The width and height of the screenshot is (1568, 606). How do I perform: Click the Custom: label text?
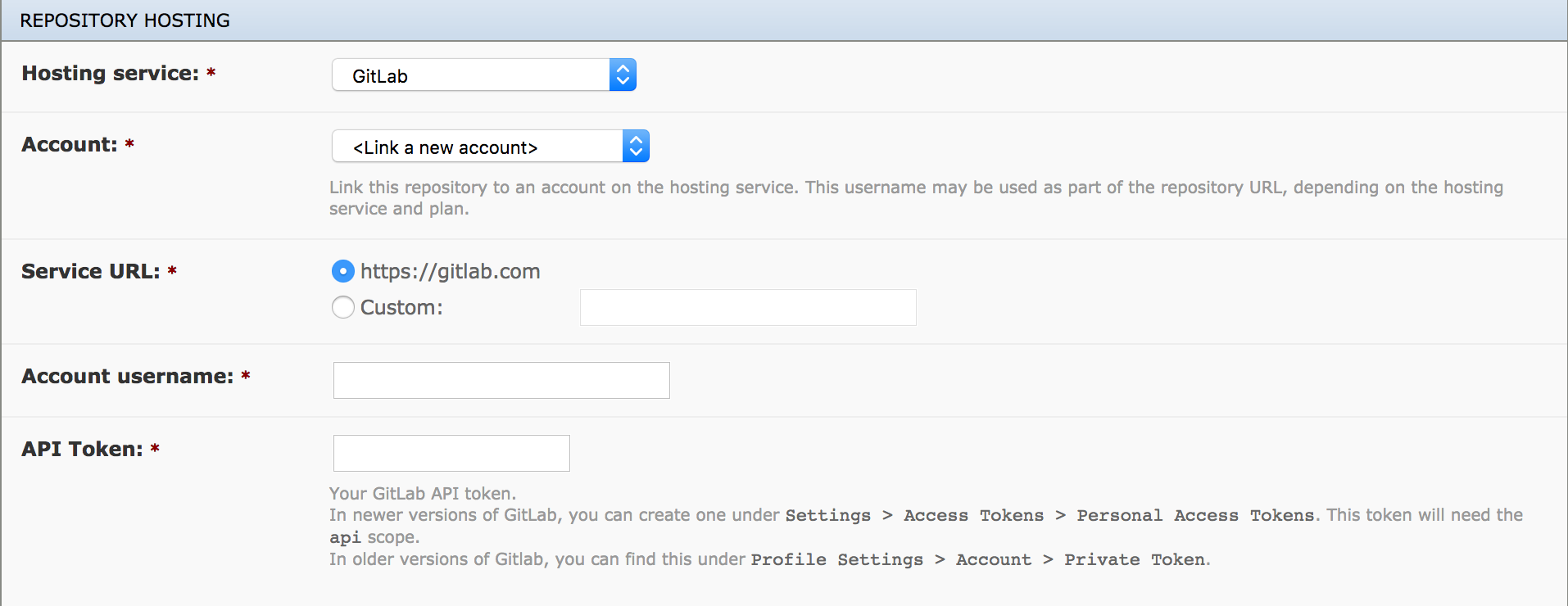[x=401, y=307]
